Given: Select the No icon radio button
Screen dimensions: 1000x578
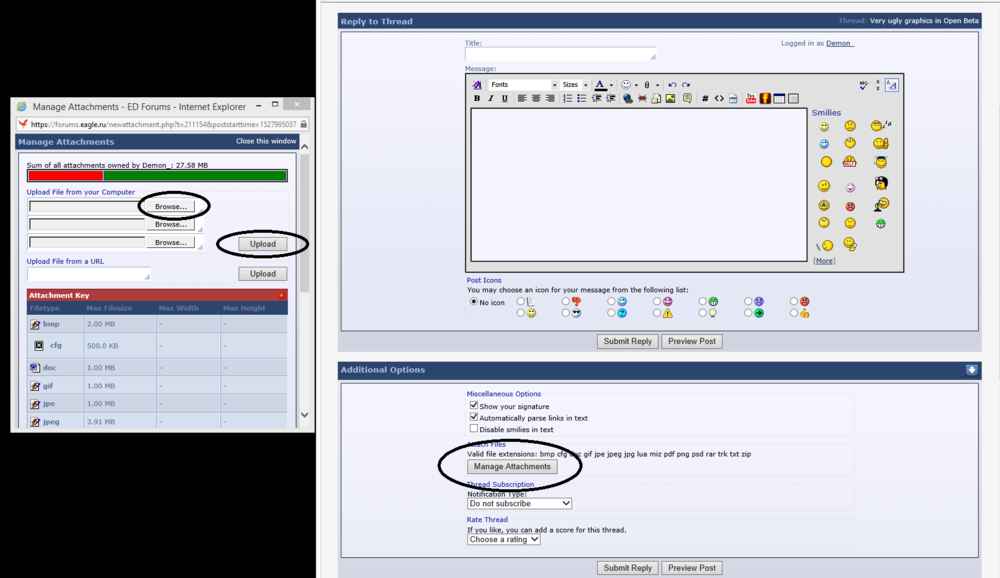Looking at the screenshot, I should [x=473, y=301].
